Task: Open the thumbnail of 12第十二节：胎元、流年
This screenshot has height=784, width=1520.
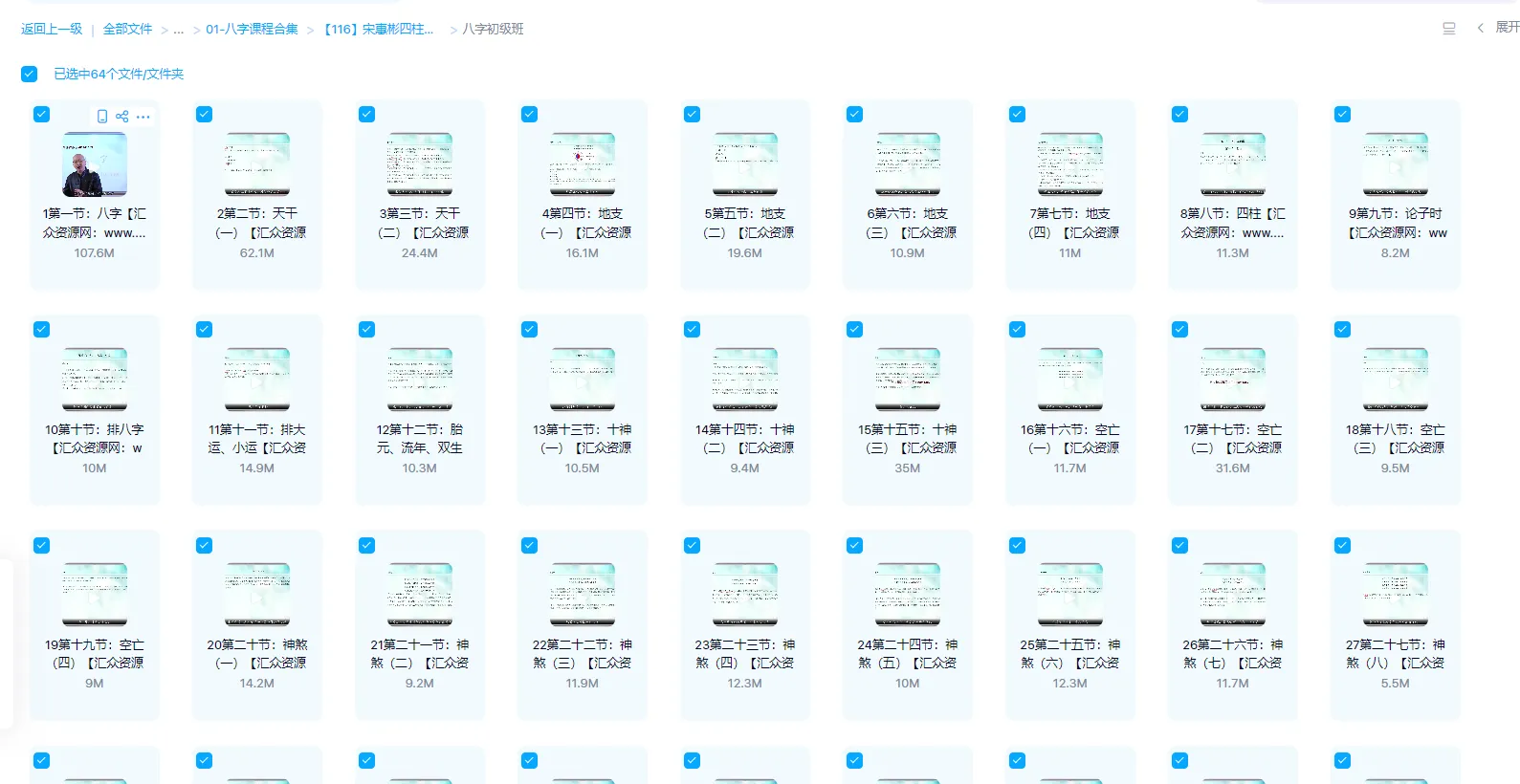Action: pos(420,380)
